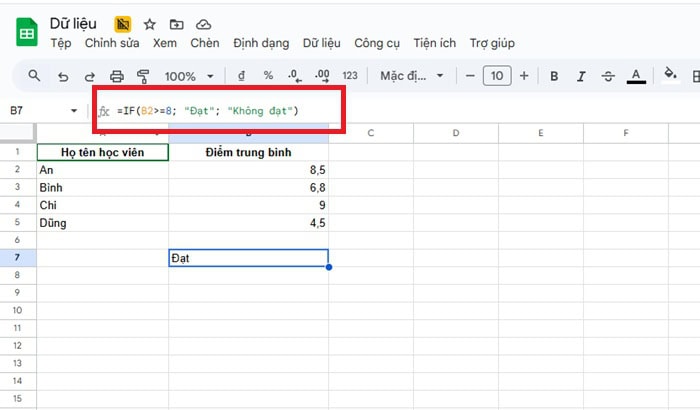
Task: Expand the name box B7 dropdown
Action: click(74, 111)
